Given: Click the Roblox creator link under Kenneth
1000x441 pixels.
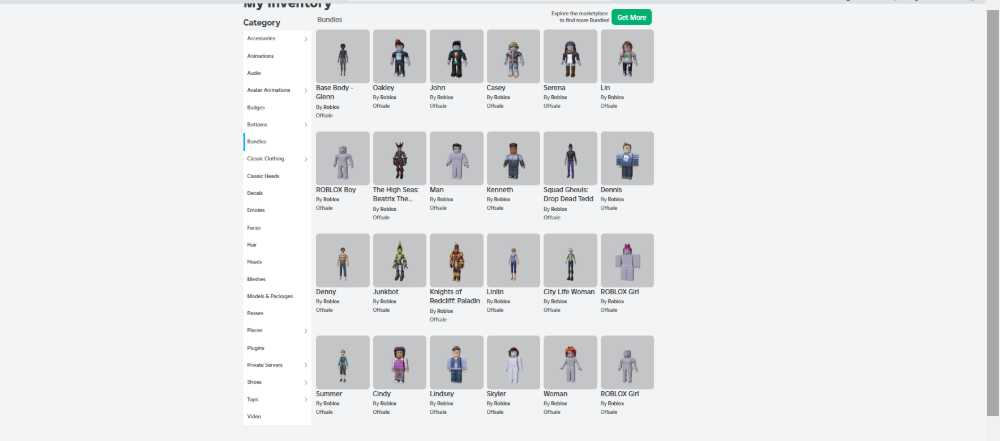Looking at the screenshot, I should (x=502, y=199).
